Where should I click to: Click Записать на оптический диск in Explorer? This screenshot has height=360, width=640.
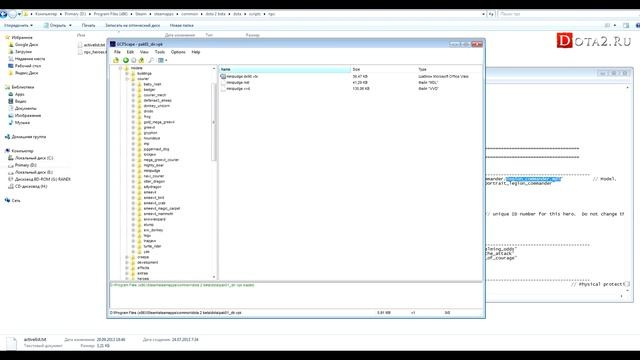[132, 25]
